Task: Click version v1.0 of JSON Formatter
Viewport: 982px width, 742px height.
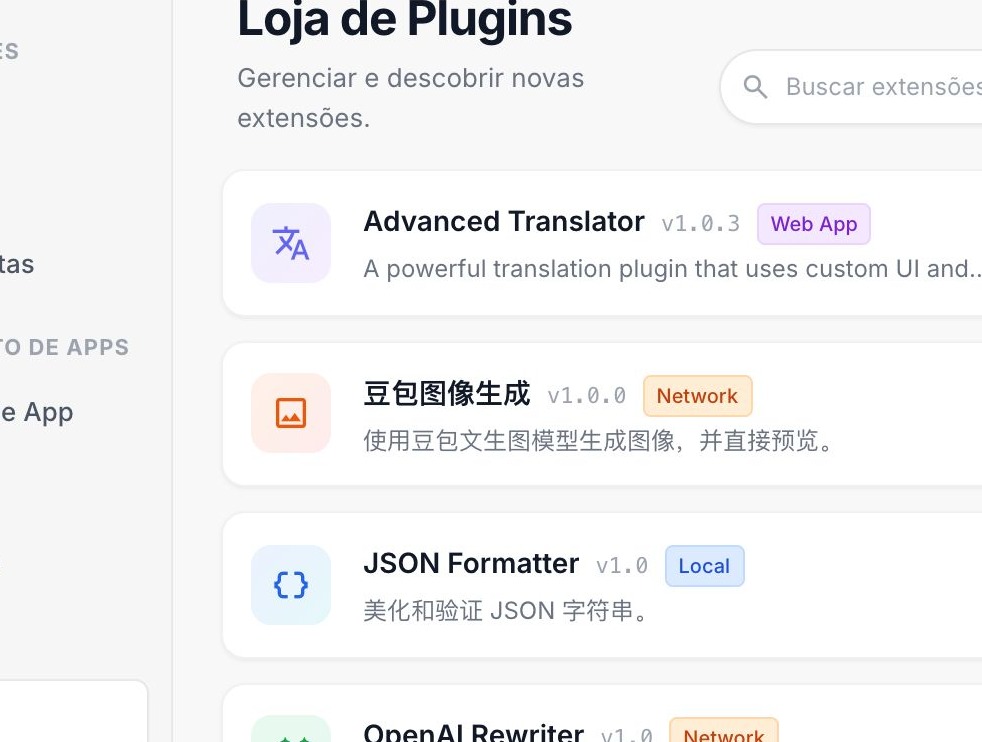Action: click(x=622, y=566)
